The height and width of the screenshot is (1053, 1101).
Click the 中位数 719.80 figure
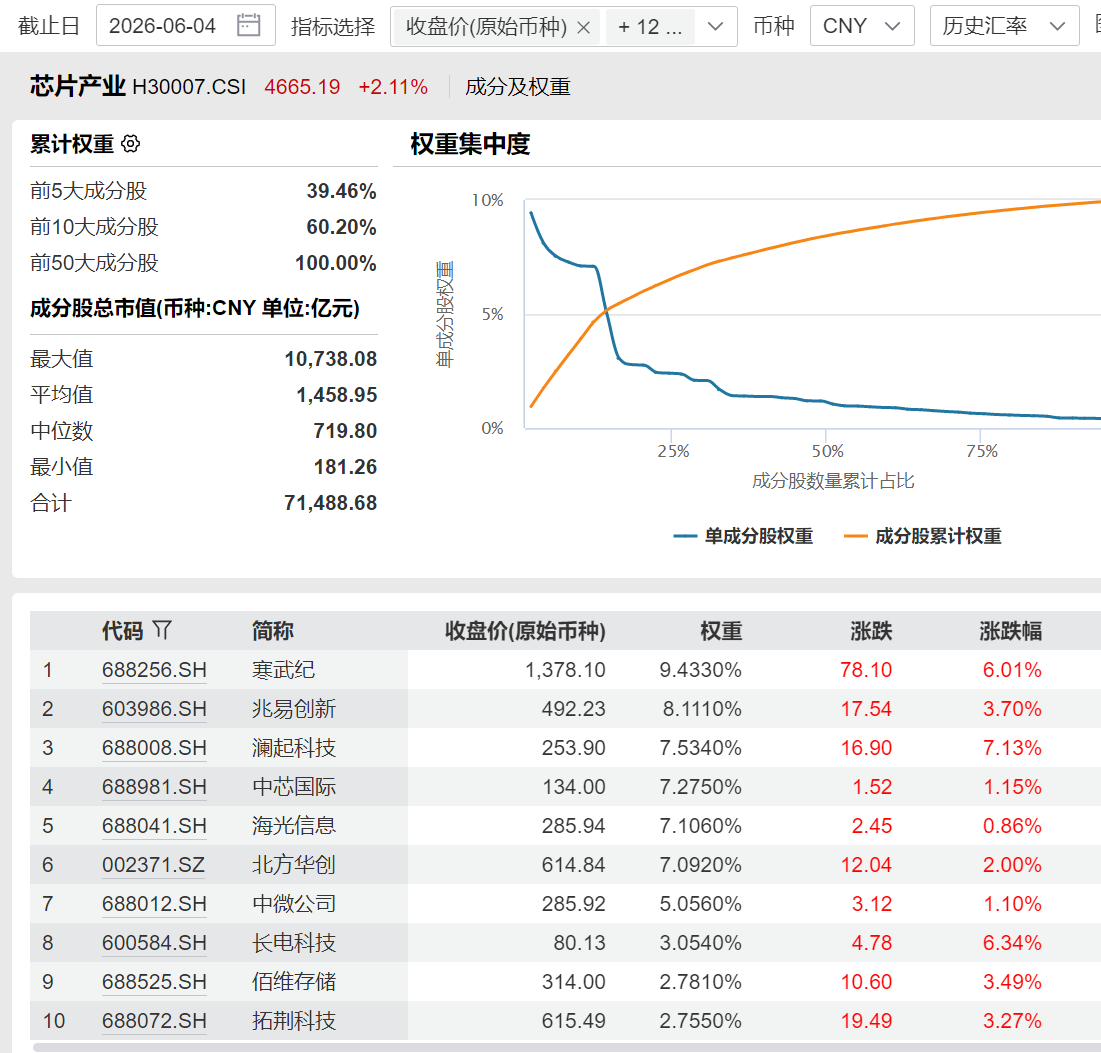[x=345, y=431]
